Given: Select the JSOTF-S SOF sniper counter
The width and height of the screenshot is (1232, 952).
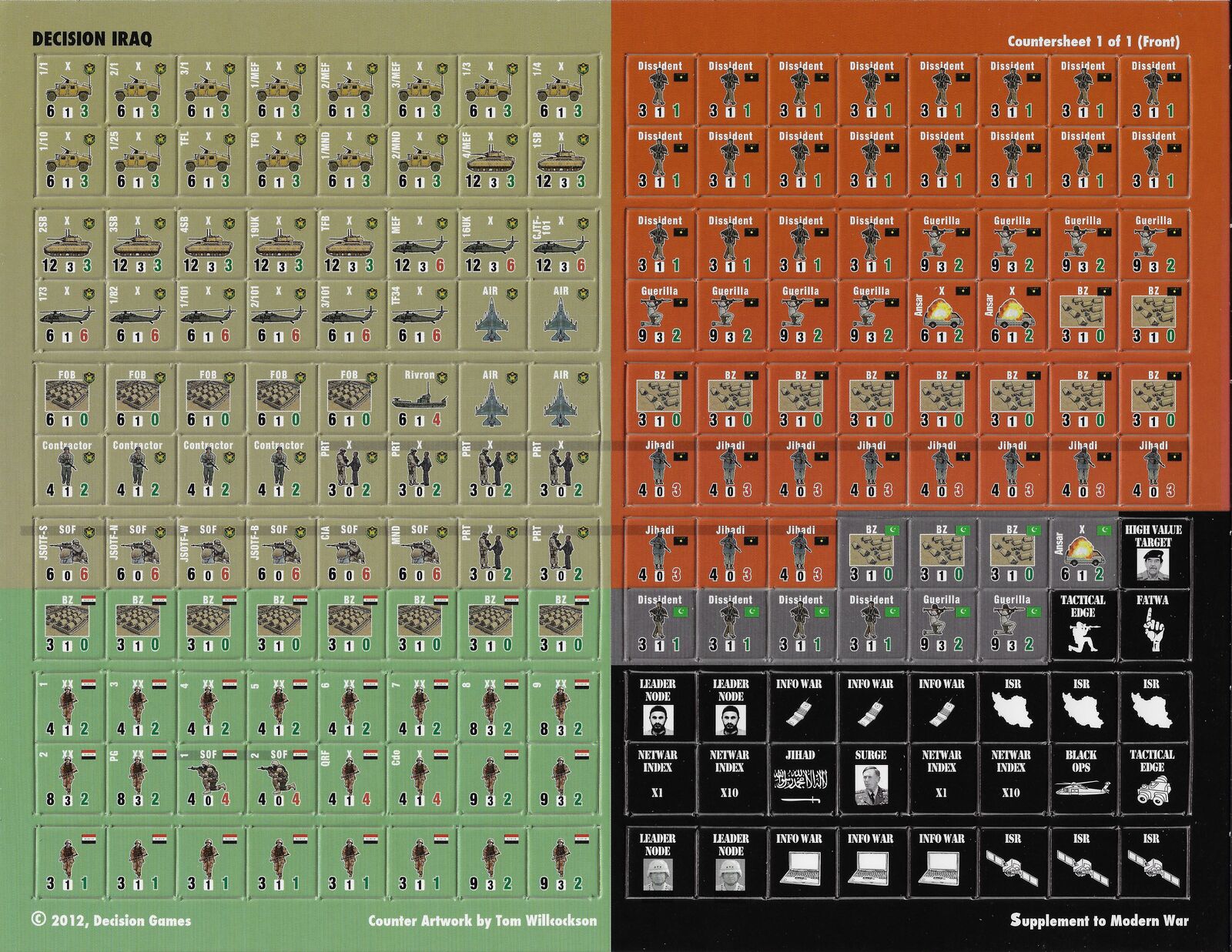Looking at the screenshot, I should [68, 553].
